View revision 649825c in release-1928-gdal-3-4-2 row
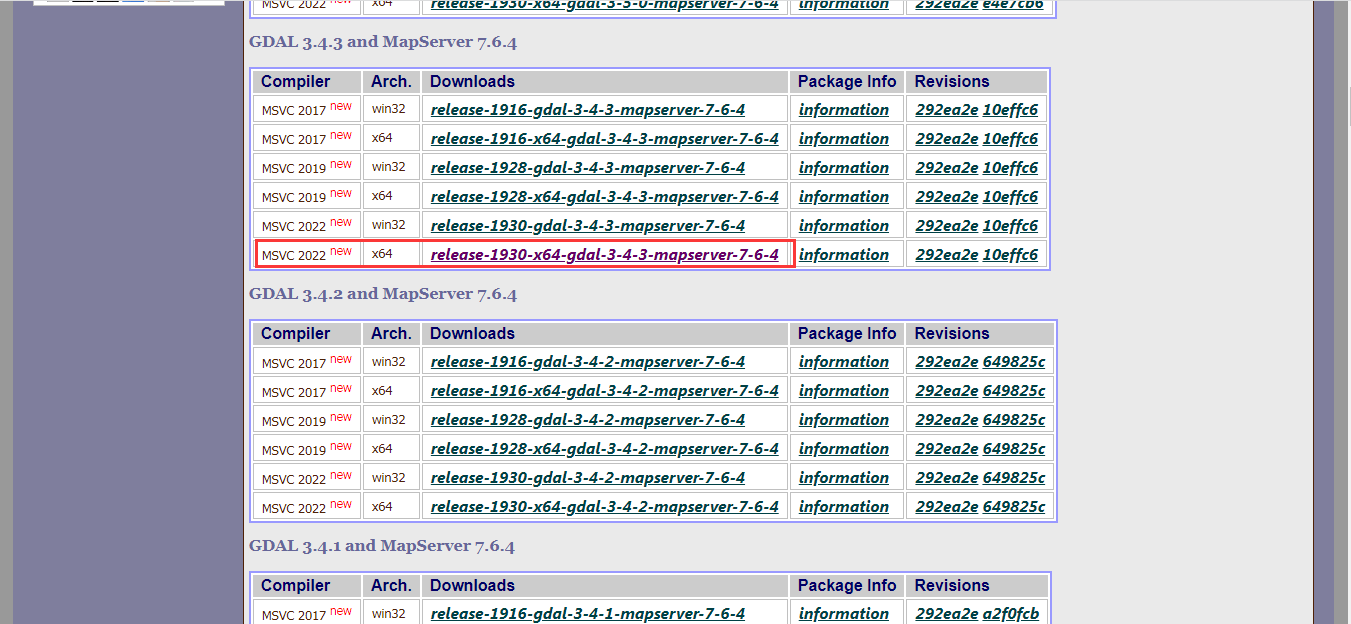 pyautogui.click(x=1014, y=420)
